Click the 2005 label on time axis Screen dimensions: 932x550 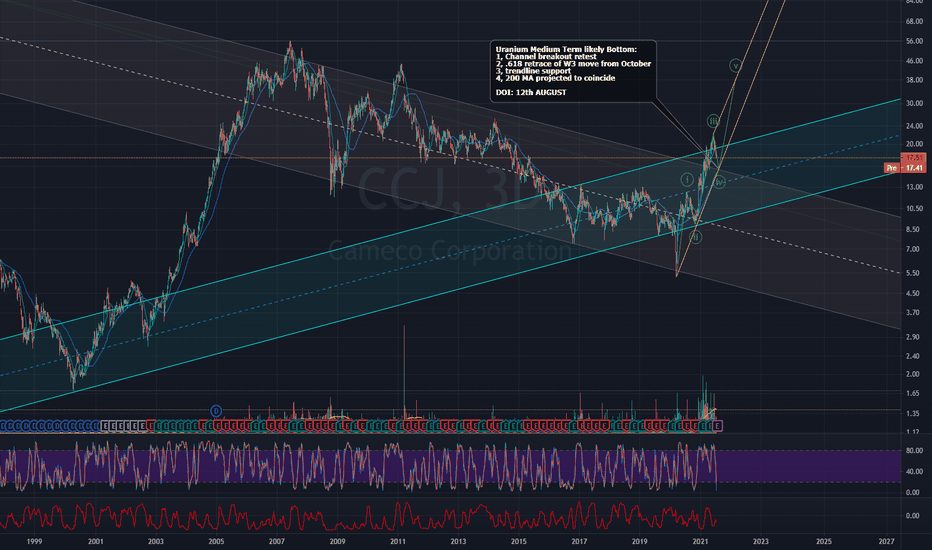[216, 542]
